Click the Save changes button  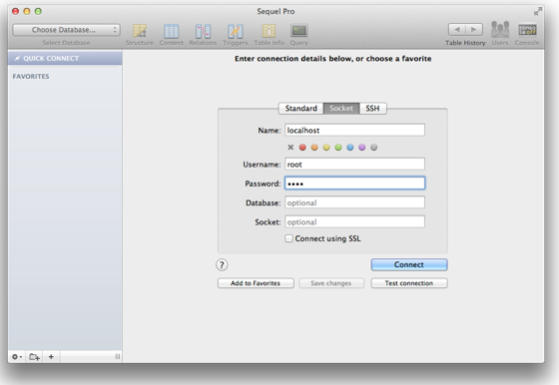[x=331, y=283]
